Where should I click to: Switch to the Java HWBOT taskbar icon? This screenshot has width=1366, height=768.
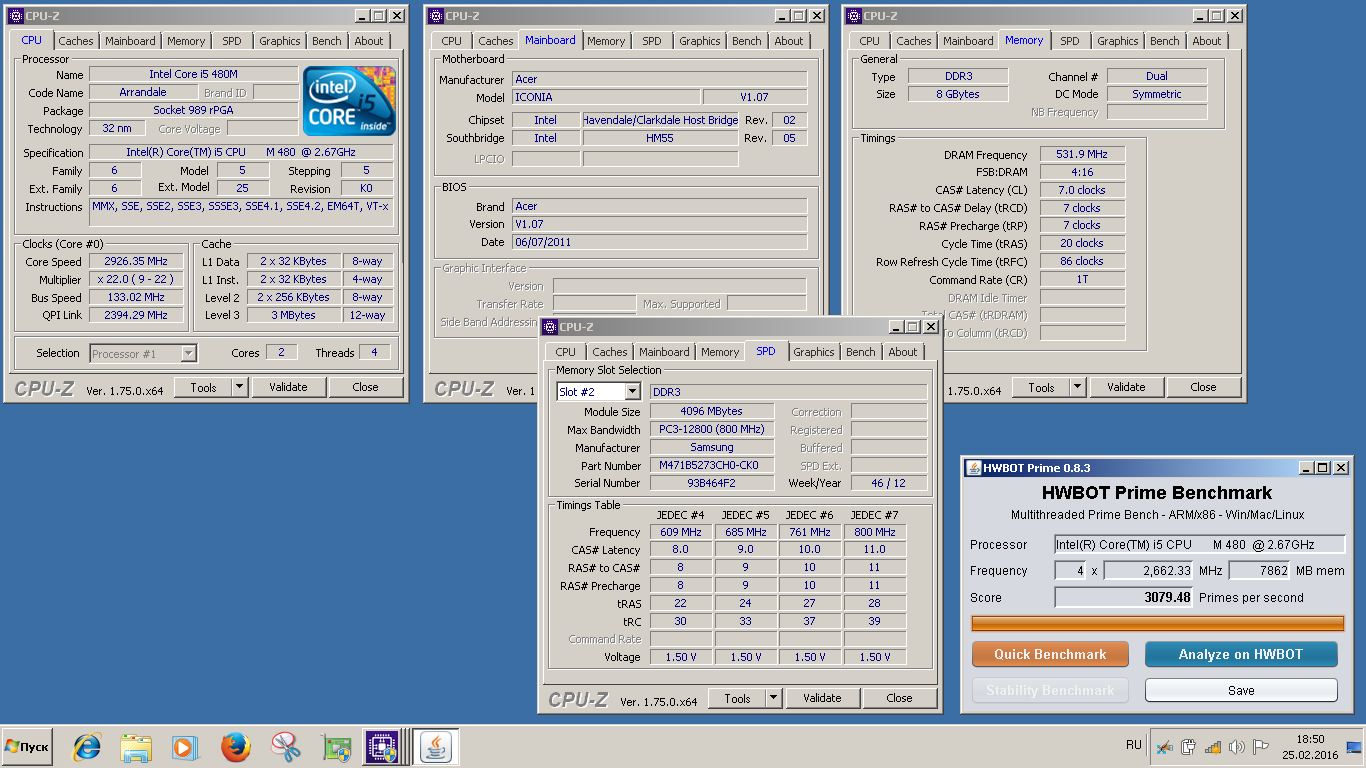pos(435,747)
